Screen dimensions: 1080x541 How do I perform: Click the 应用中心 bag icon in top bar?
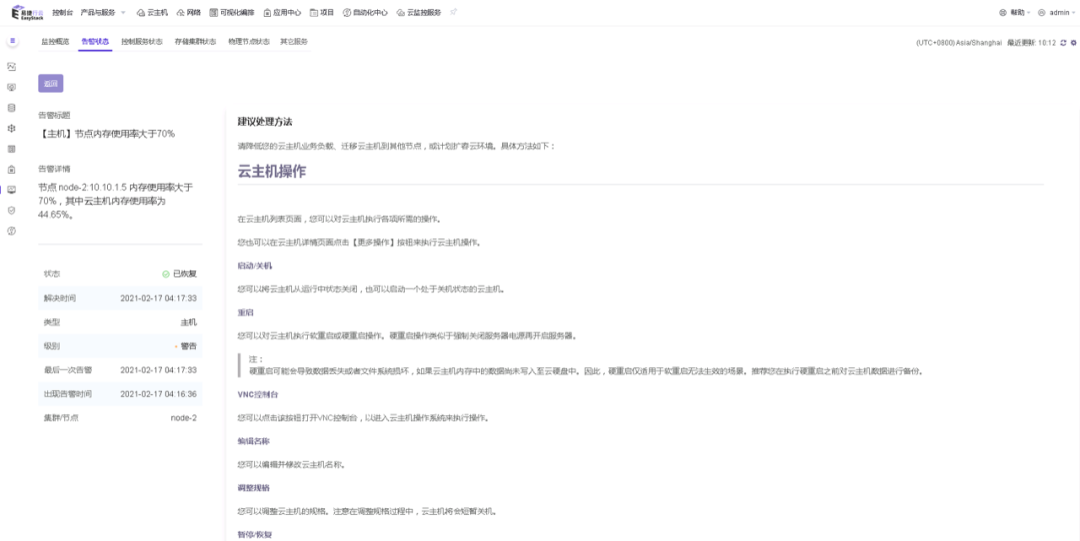(267, 12)
